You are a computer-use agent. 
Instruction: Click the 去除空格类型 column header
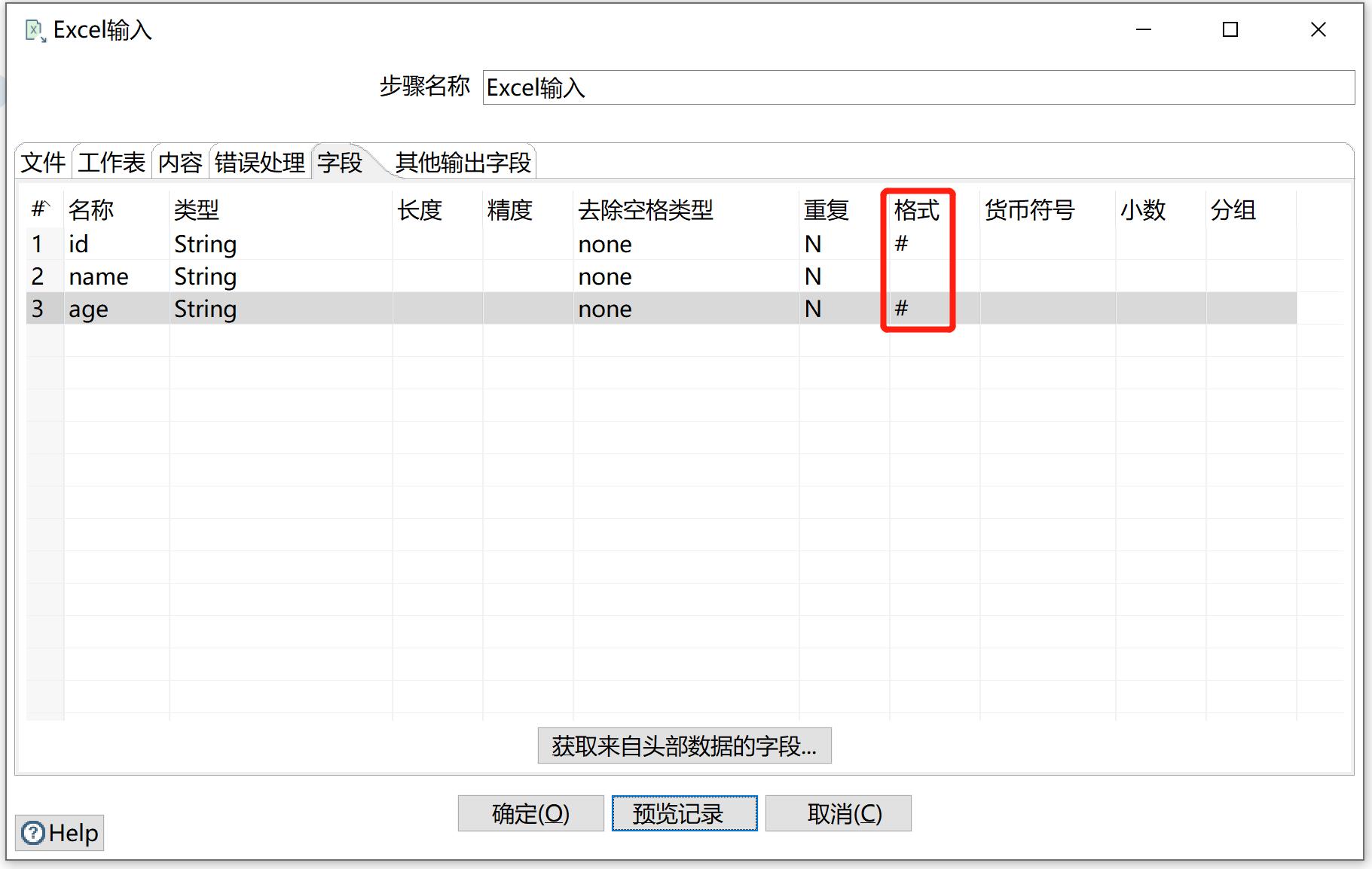[x=686, y=209]
